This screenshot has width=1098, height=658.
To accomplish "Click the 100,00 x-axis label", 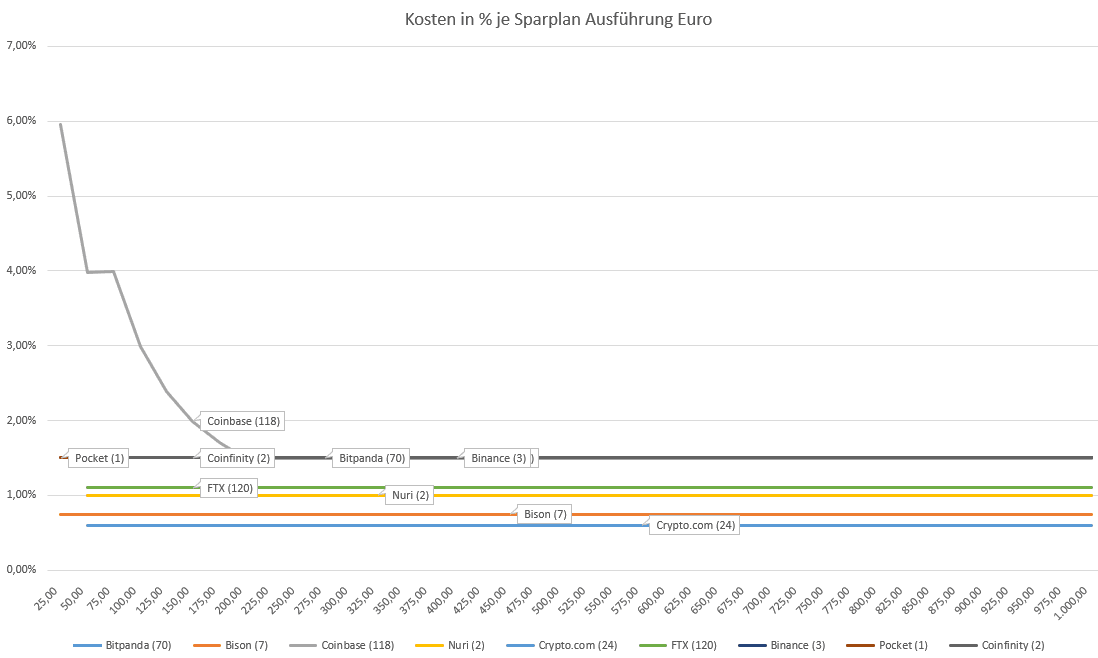I will [124, 600].
